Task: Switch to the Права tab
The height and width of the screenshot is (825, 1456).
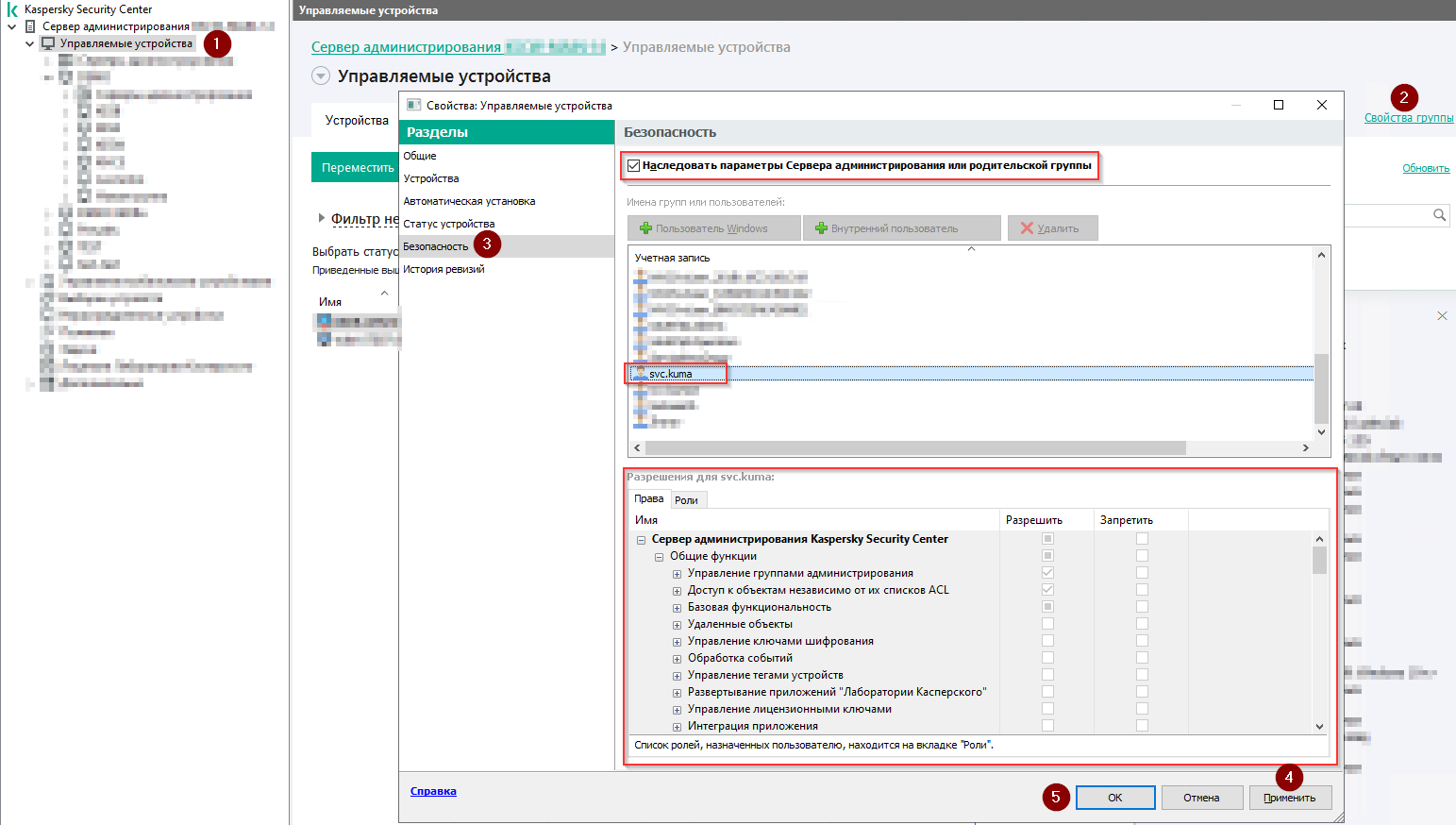Action: coord(649,499)
